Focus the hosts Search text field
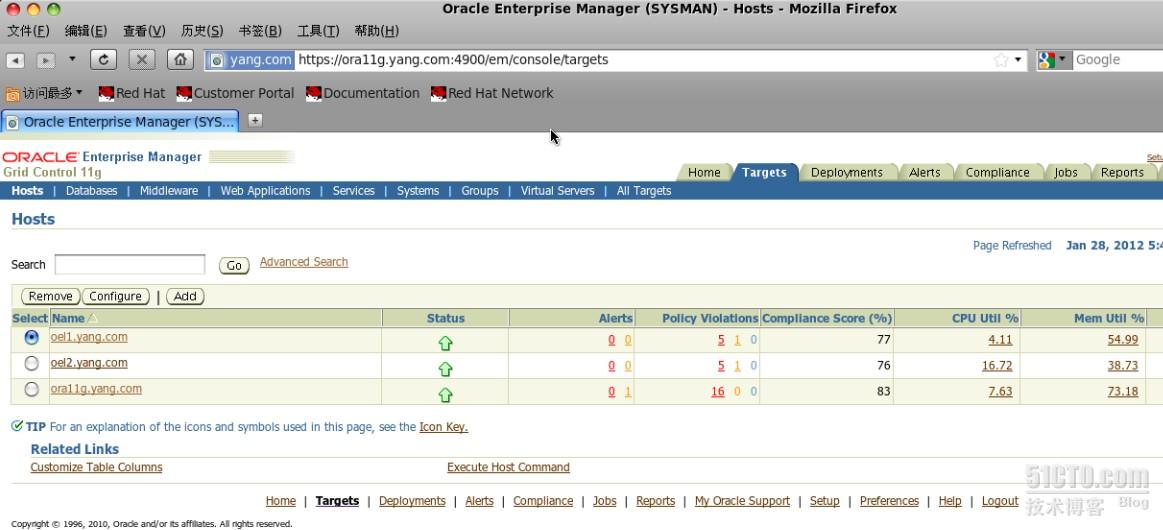Viewport: 1163px width, 530px height. coord(130,265)
